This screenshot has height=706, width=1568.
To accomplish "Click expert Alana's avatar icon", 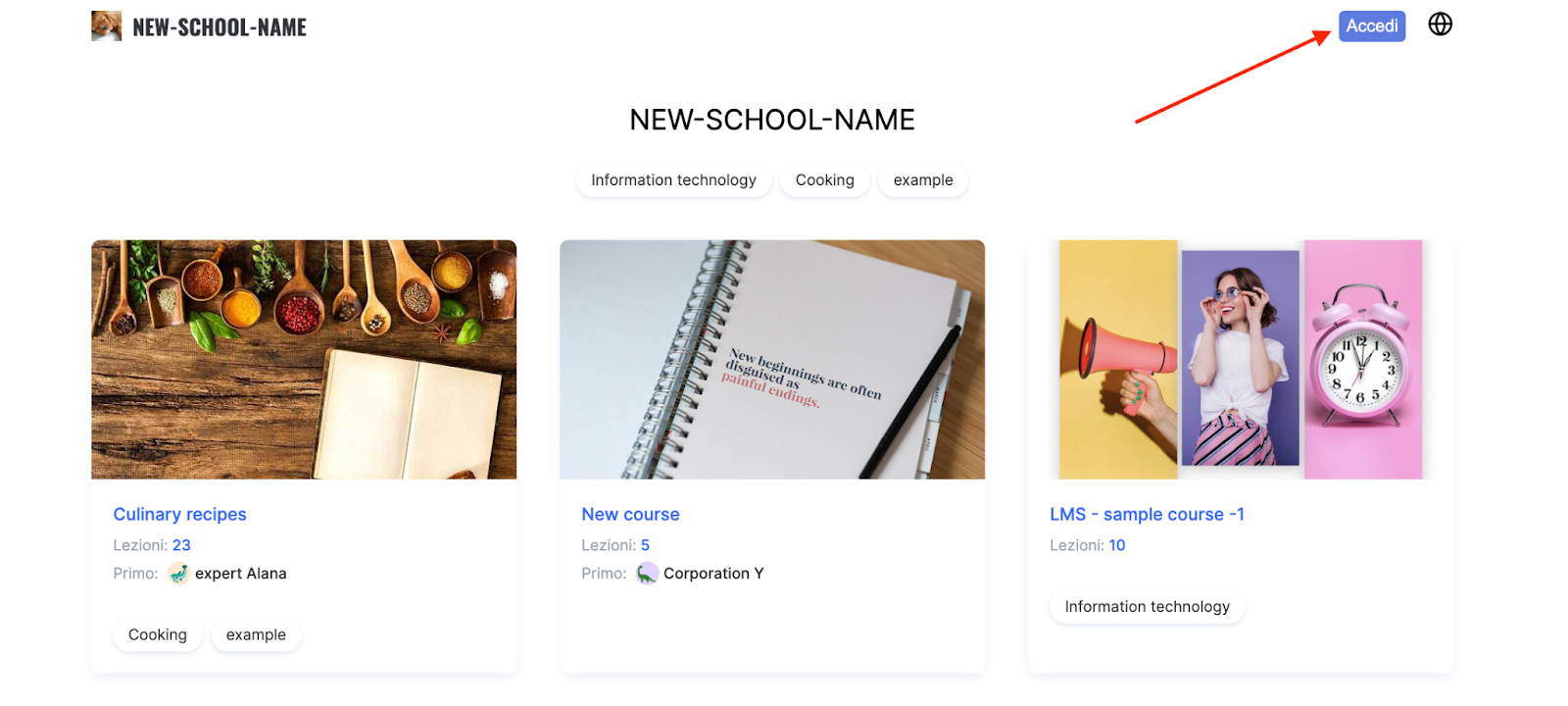I will [178, 574].
